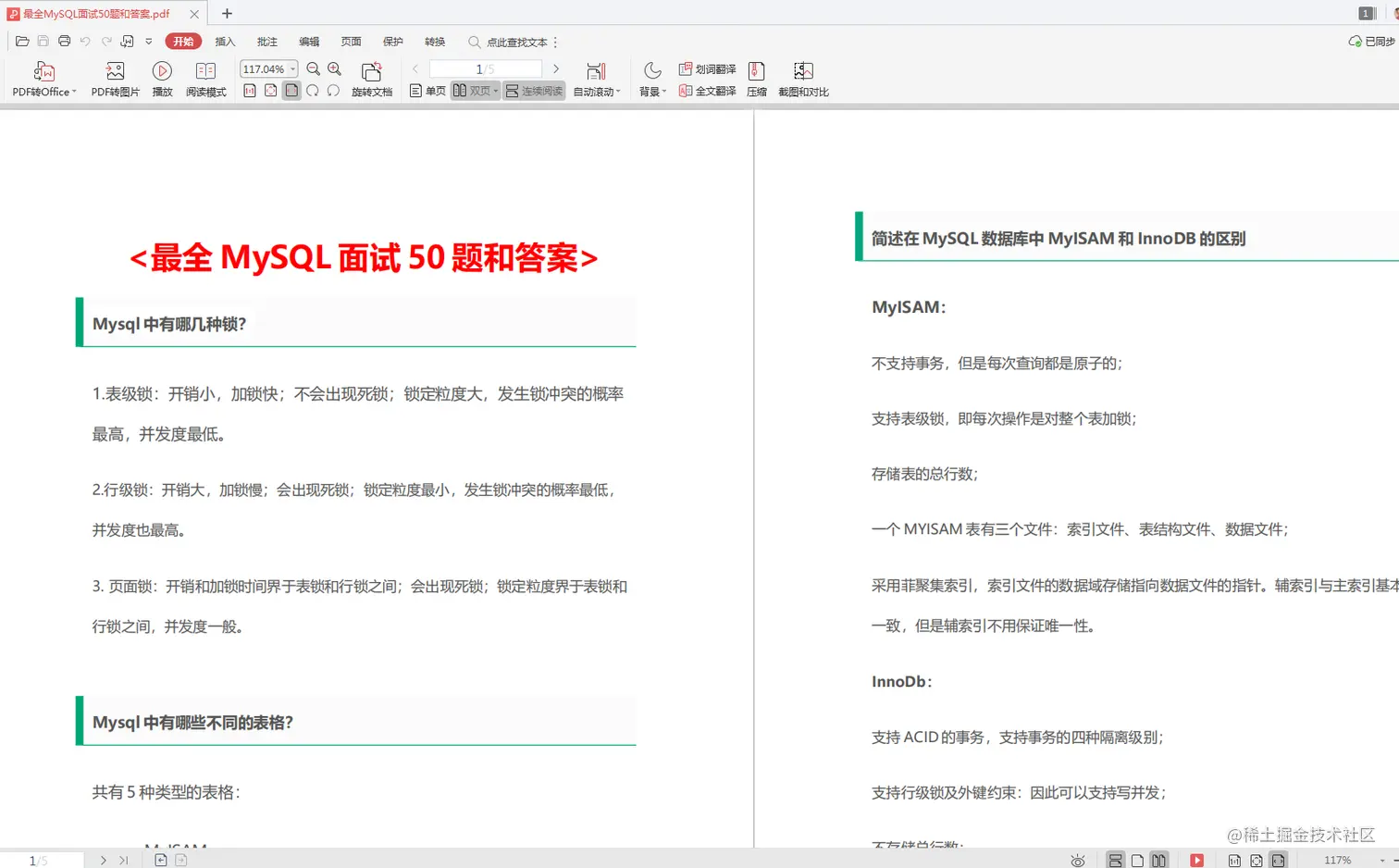Switch to the 插入 ribbon tab

[x=225, y=42]
